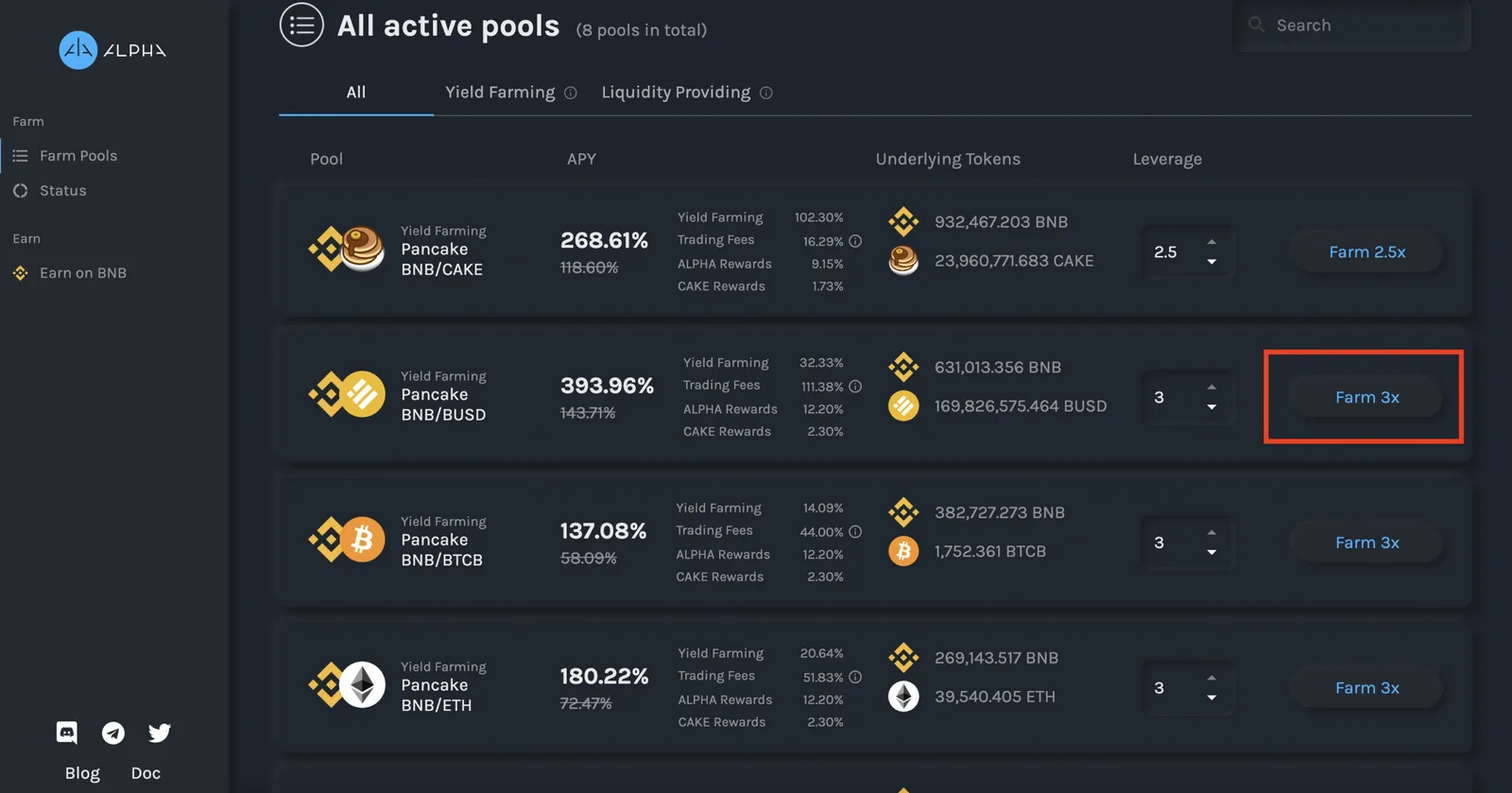Click the CAKE token icon beside 23,960,771.683 CAKE
Viewport: 1512px width, 793px height.
903,260
